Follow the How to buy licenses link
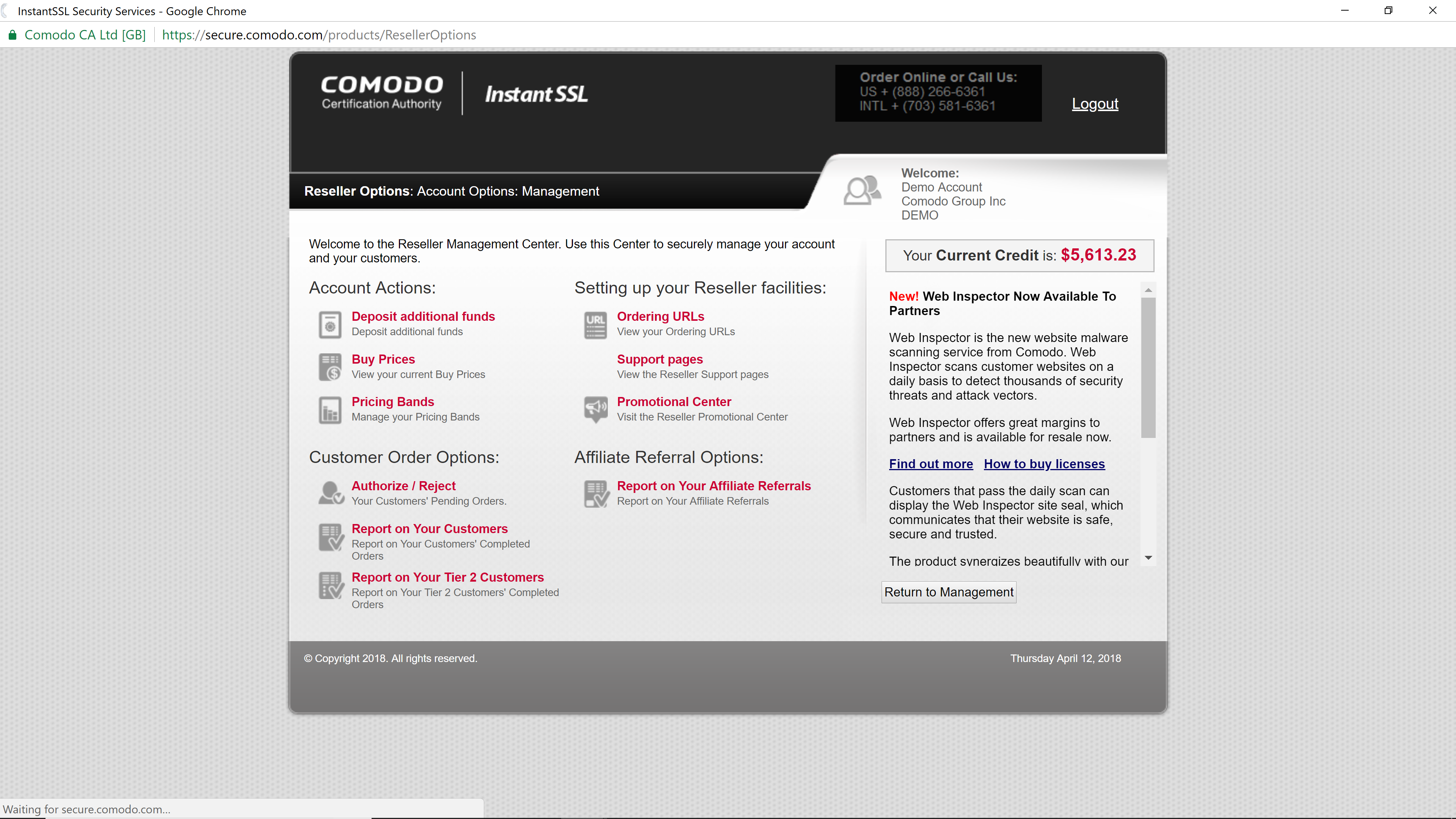This screenshot has height=819, width=1456. click(1044, 464)
